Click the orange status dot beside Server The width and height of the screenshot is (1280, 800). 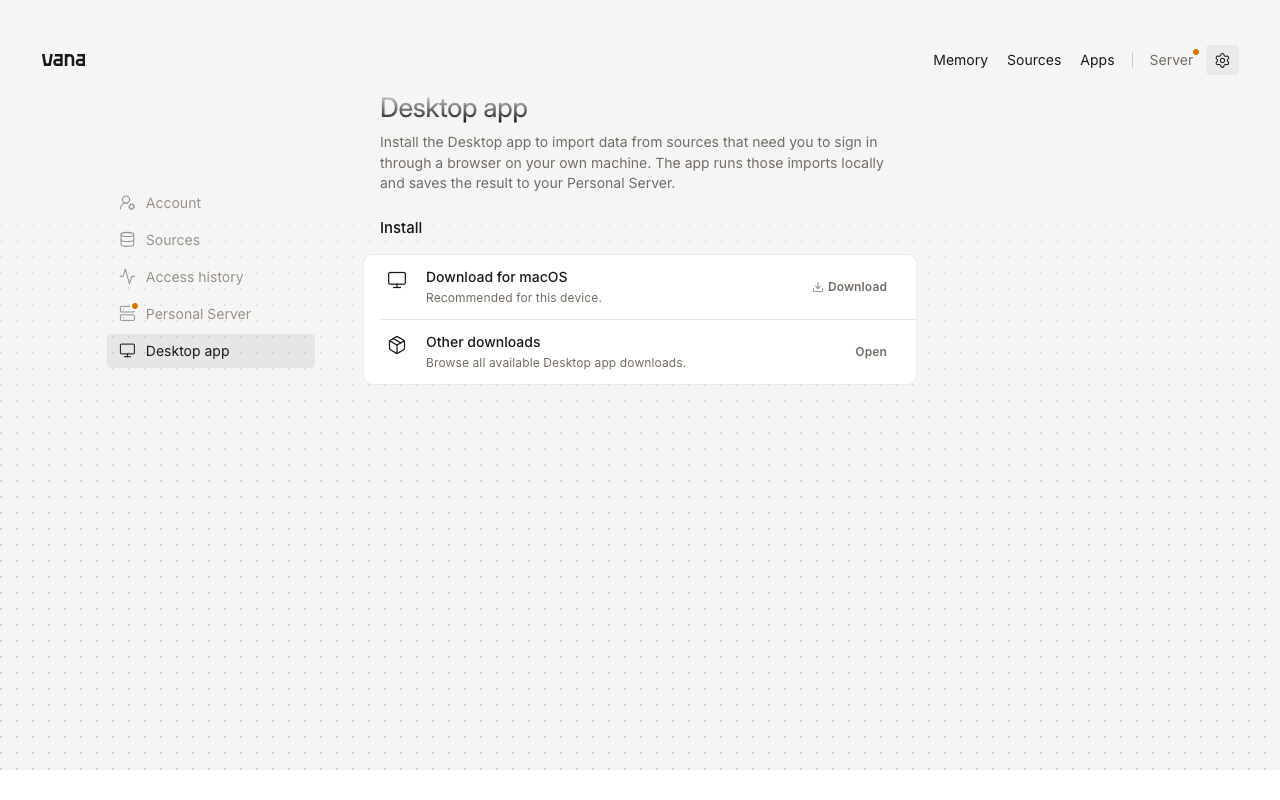coord(1196,52)
